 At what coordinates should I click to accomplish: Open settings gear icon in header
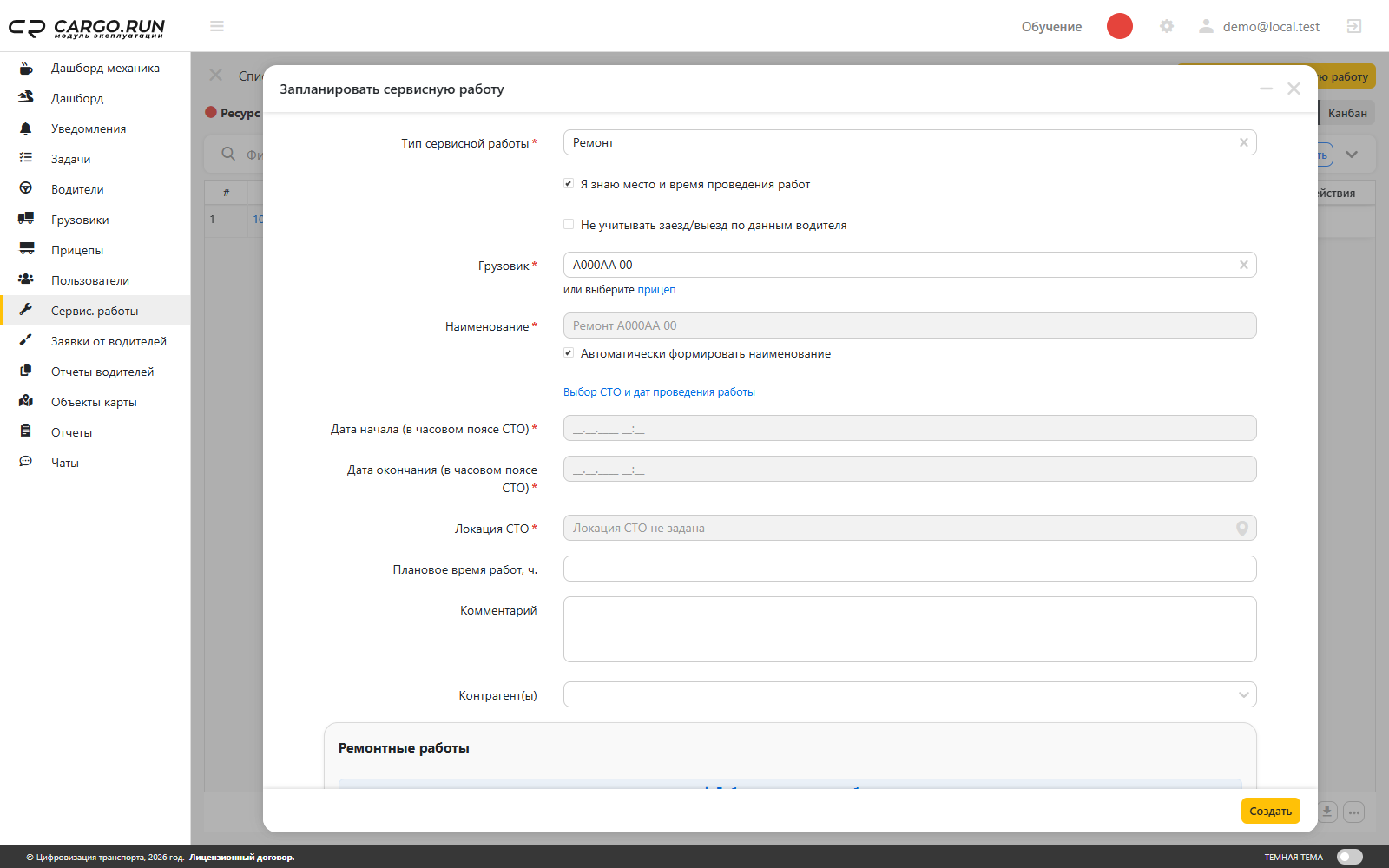pos(1167,26)
